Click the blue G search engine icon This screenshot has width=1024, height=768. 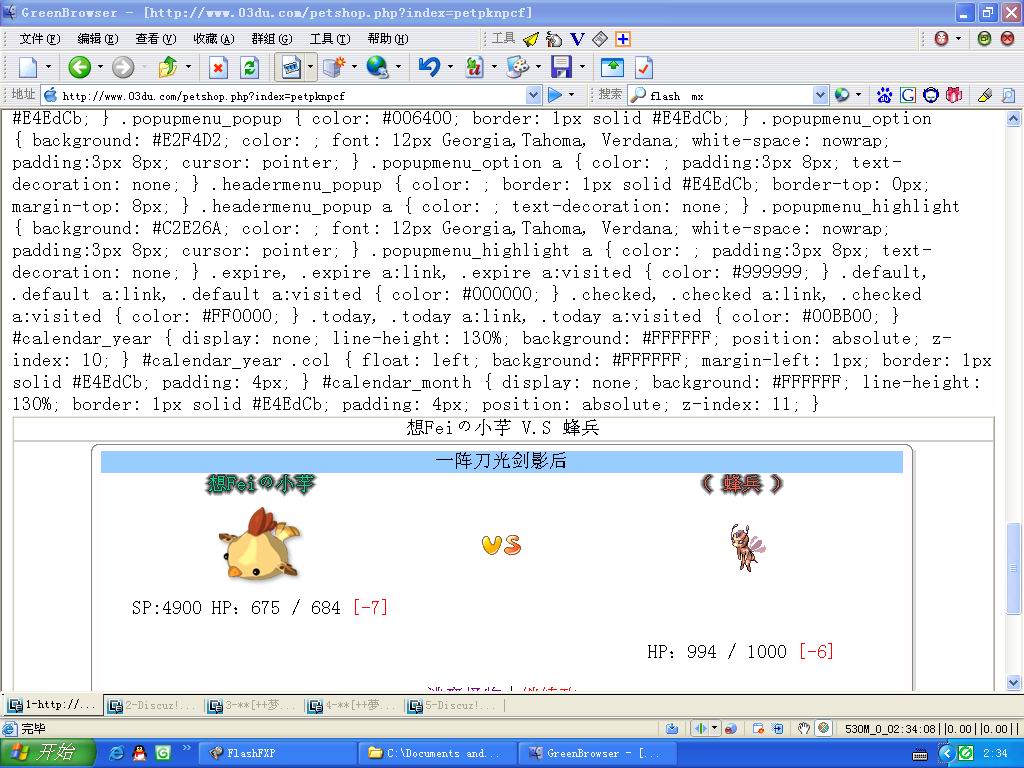pyautogui.click(x=908, y=95)
